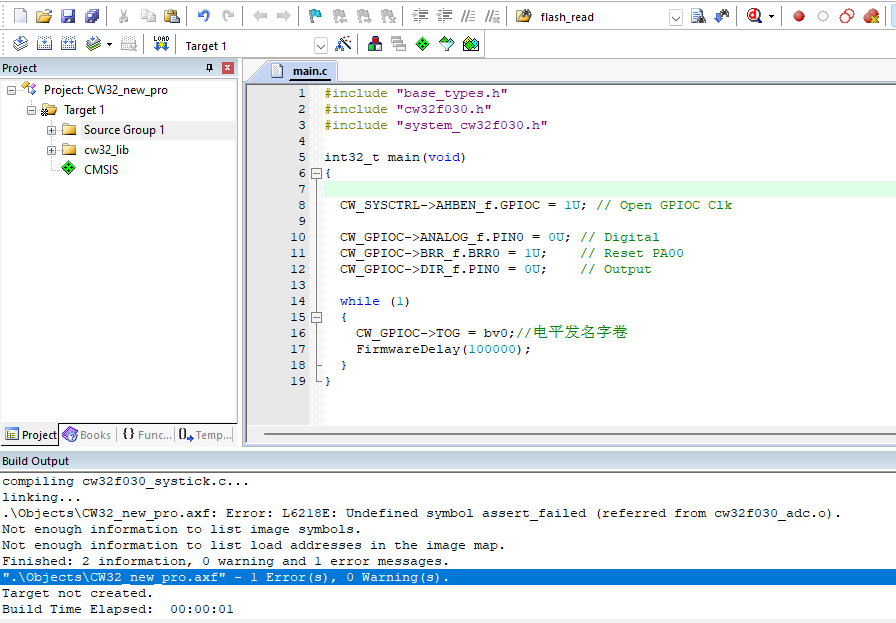Comment out the selection
896x623 pixels.
pyautogui.click(x=468, y=16)
